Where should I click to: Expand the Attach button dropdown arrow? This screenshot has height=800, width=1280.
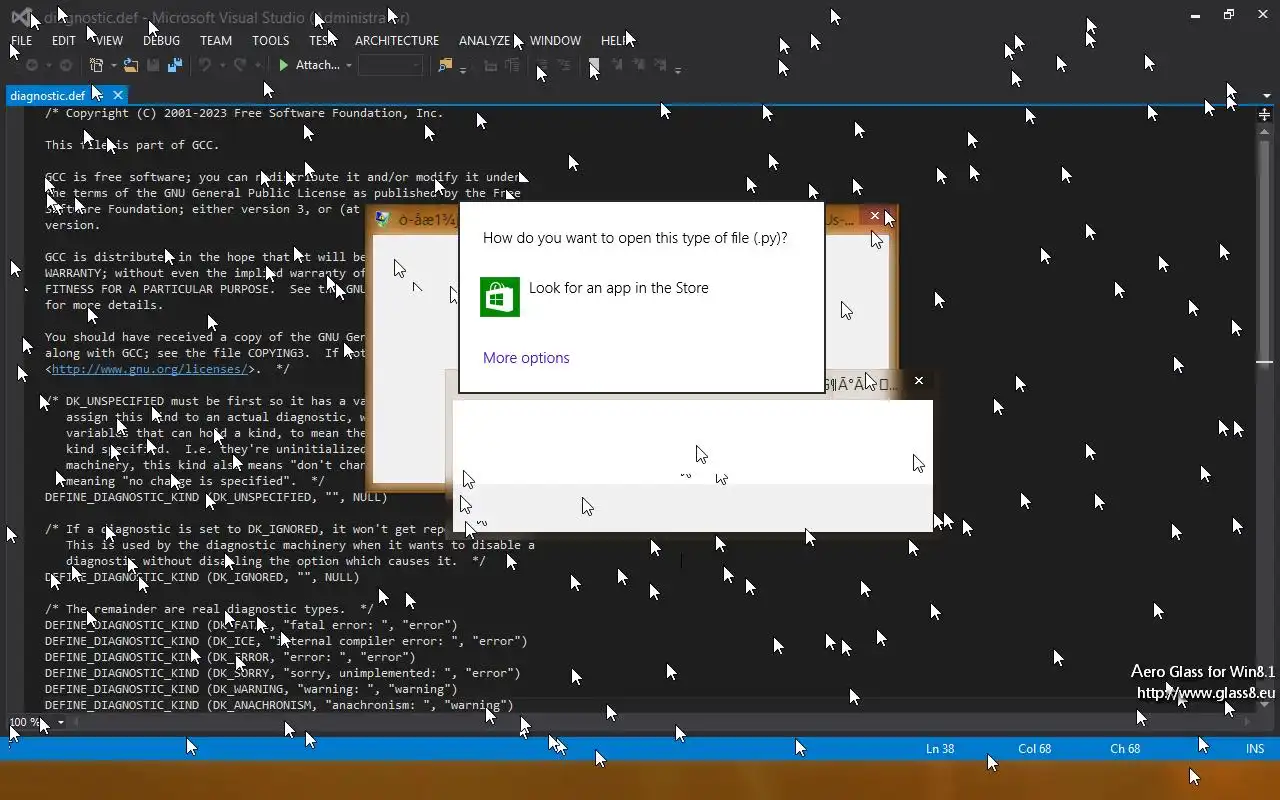tap(348, 65)
